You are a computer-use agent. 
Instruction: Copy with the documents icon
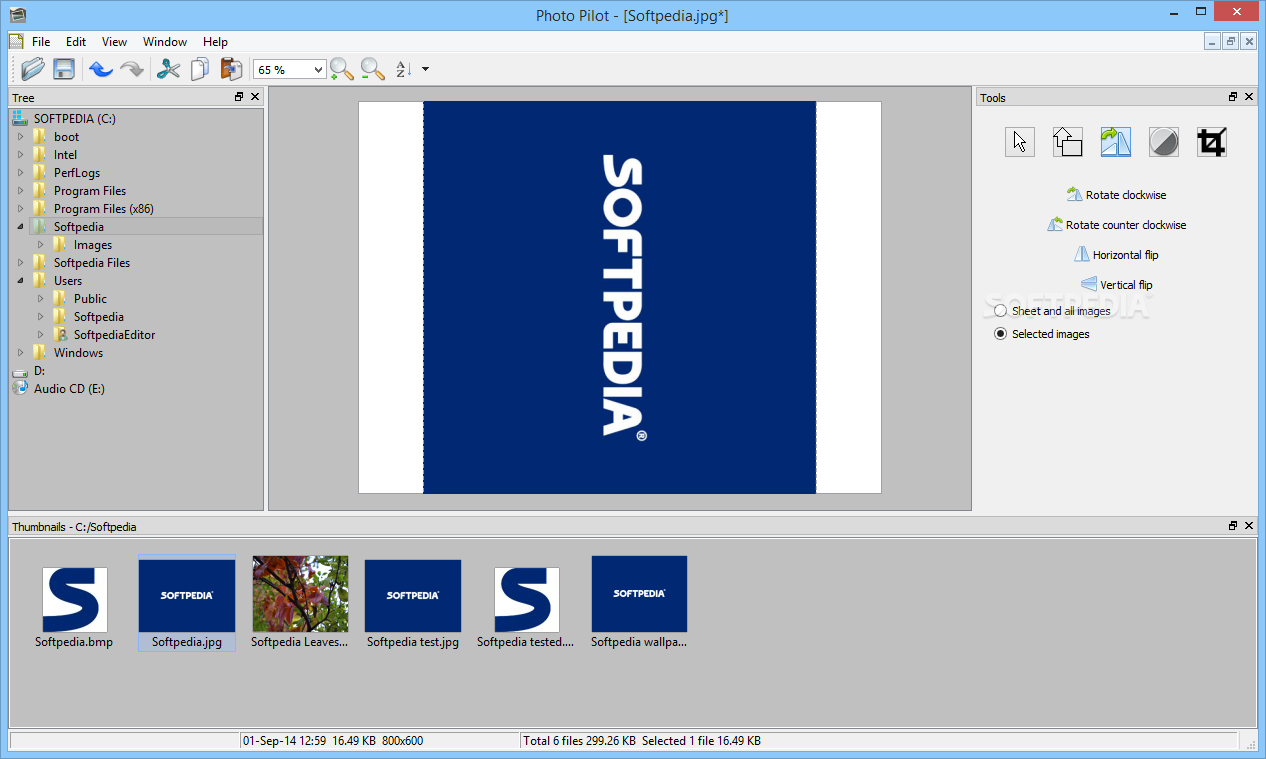pyautogui.click(x=200, y=69)
